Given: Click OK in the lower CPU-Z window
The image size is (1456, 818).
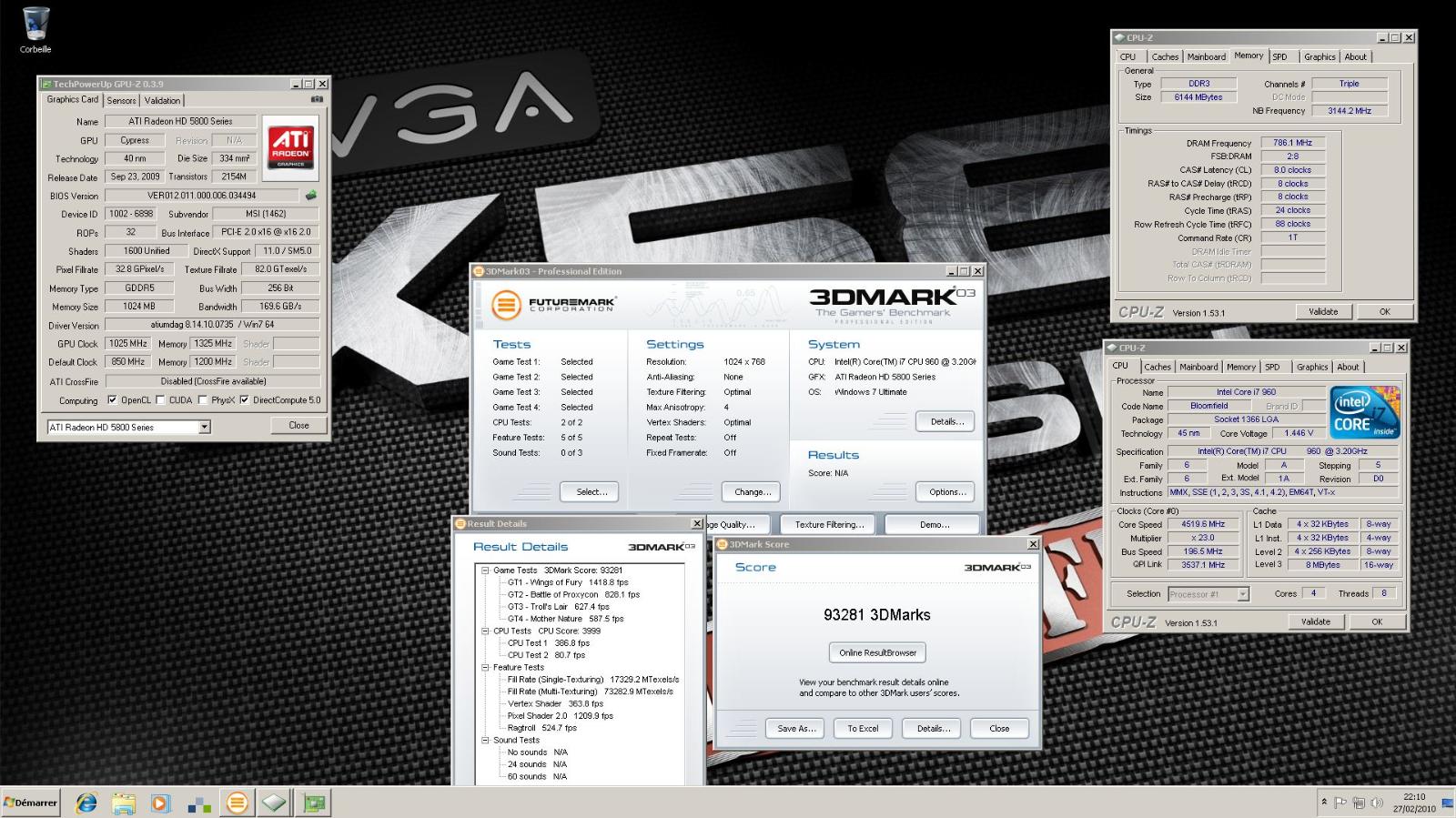Looking at the screenshot, I should coord(1377,621).
